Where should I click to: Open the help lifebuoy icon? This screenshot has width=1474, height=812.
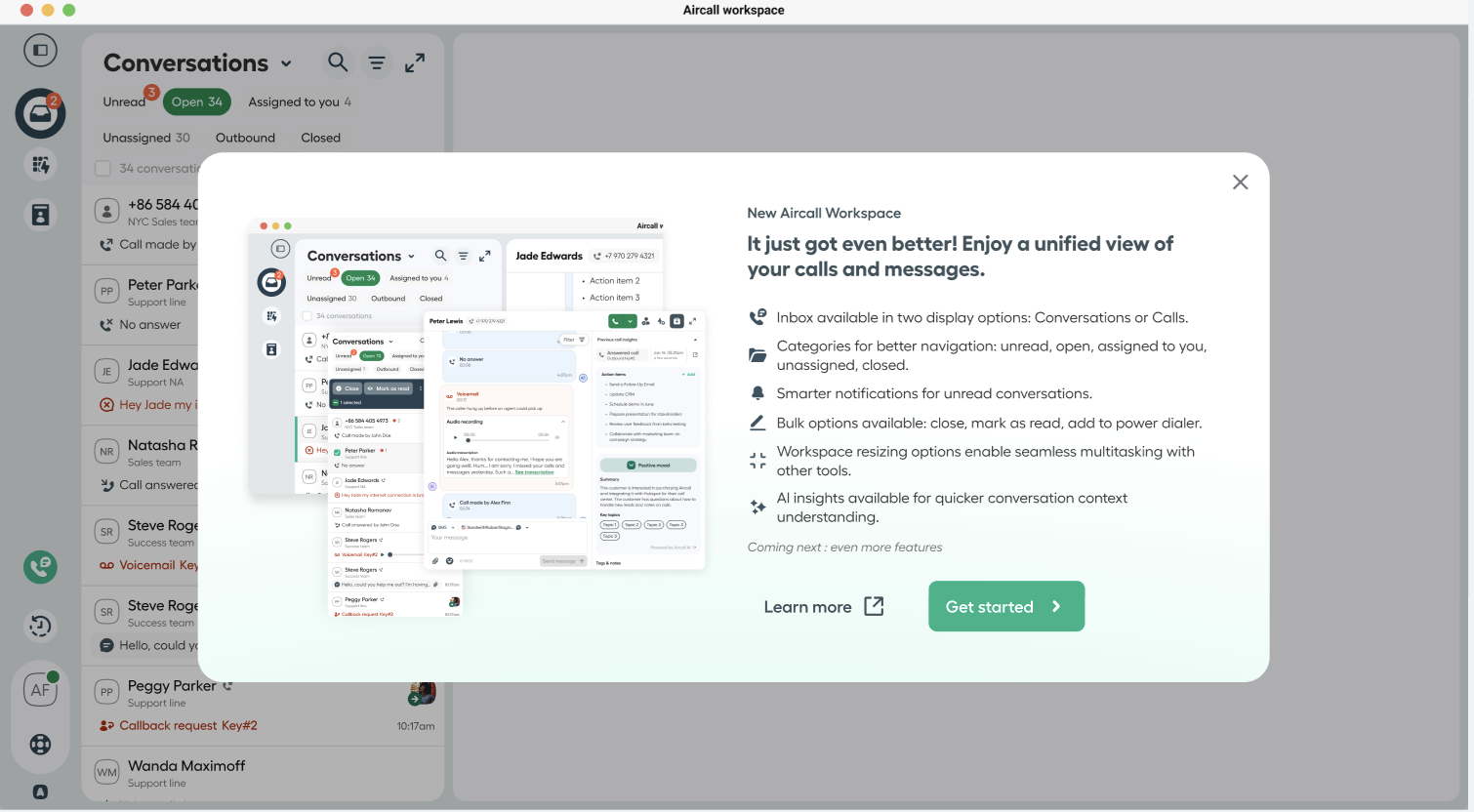[40, 745]
